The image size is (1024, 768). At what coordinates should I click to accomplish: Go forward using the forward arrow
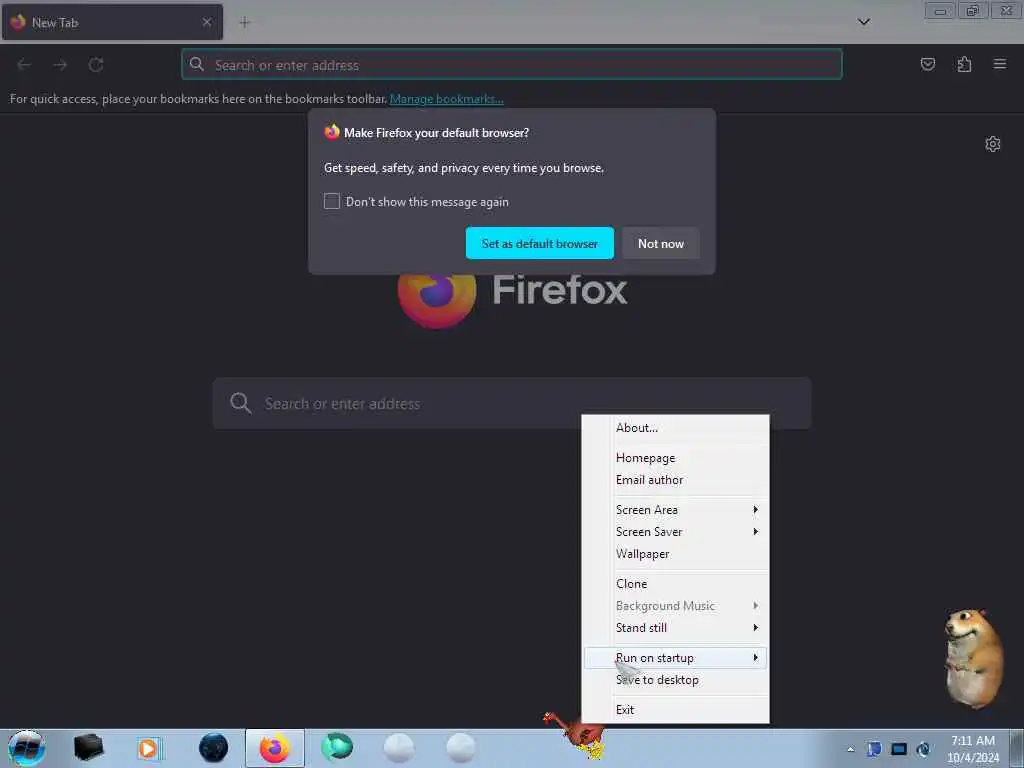(60, 65)
